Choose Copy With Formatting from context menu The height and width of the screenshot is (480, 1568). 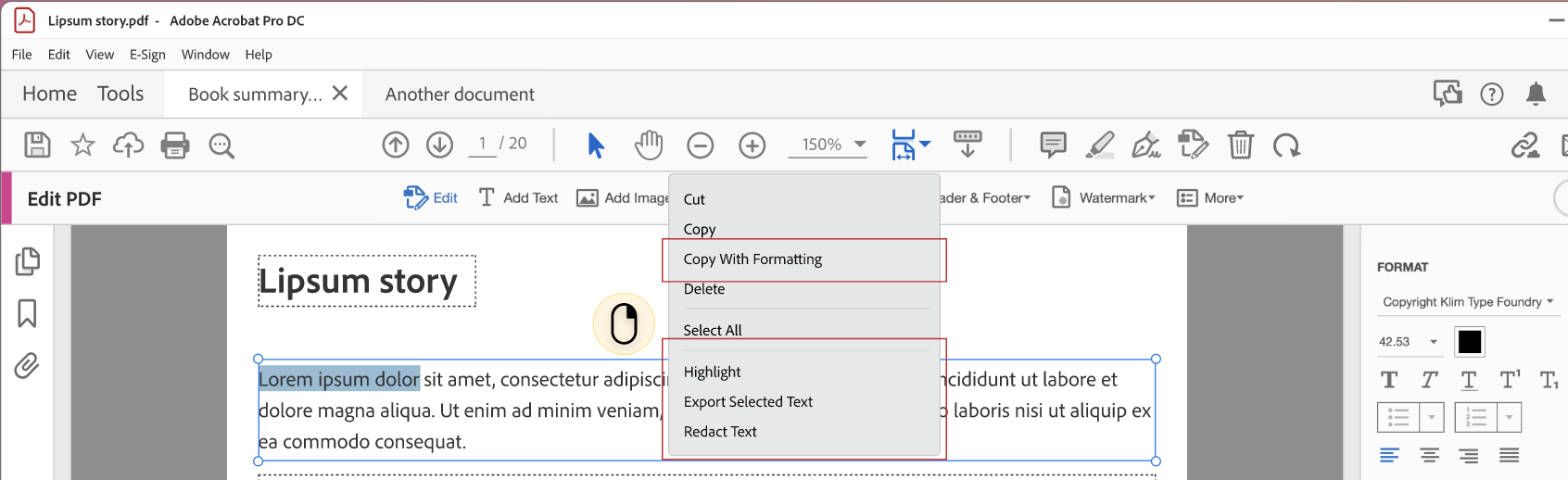(752, 259)
